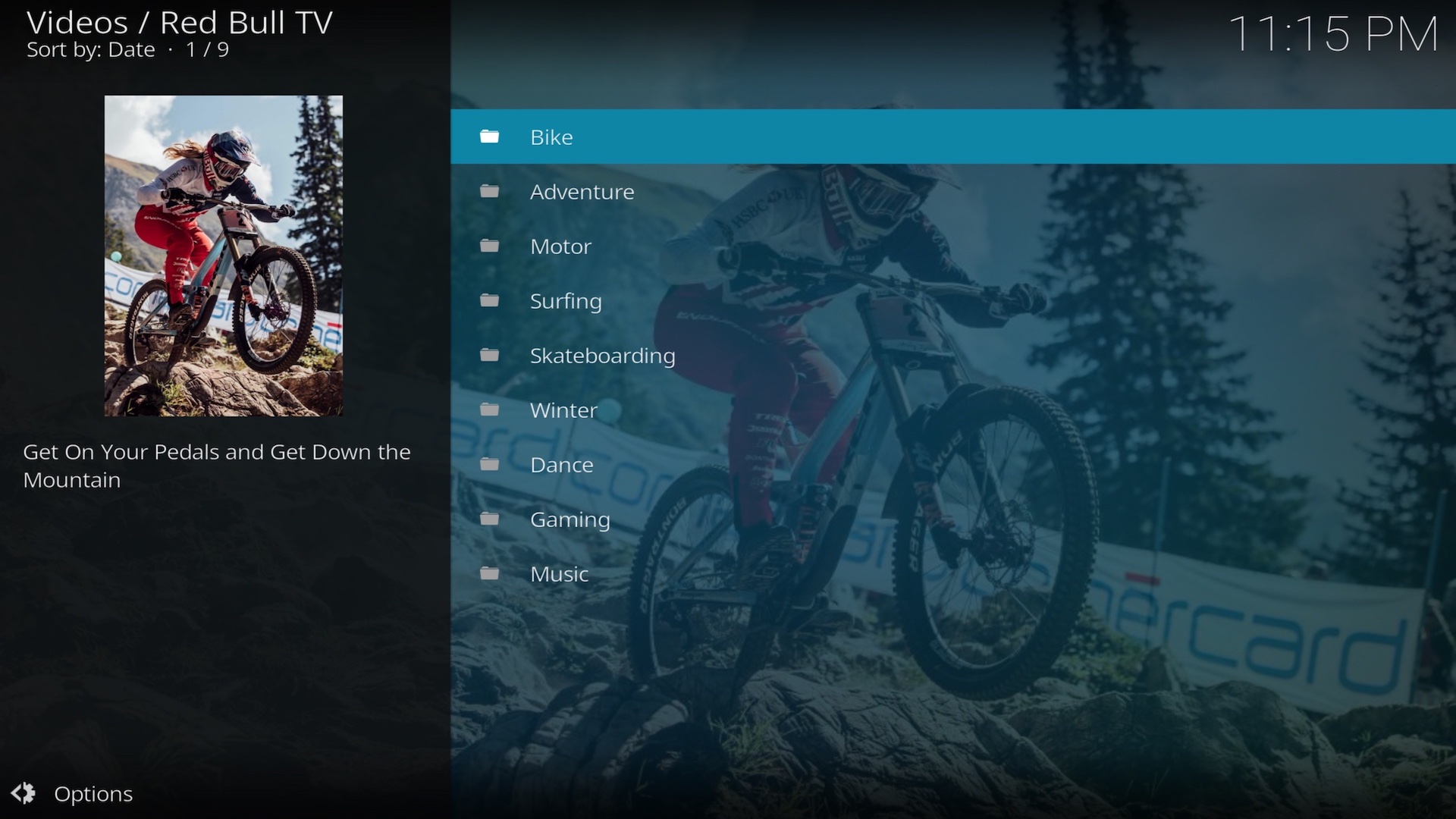The image size is (1456, 819).
Task: Click the folder icon next to Adventure
Action: coord(490,192)
